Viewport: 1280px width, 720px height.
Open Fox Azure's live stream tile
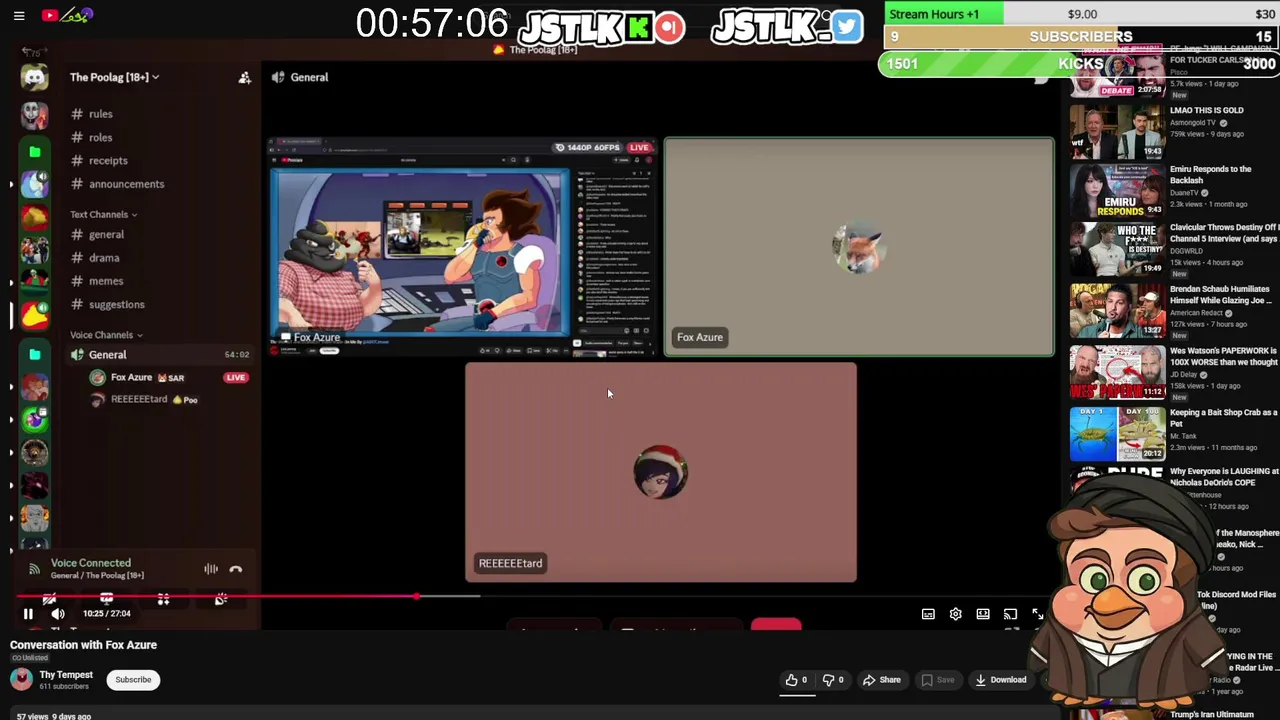(461, 246)
